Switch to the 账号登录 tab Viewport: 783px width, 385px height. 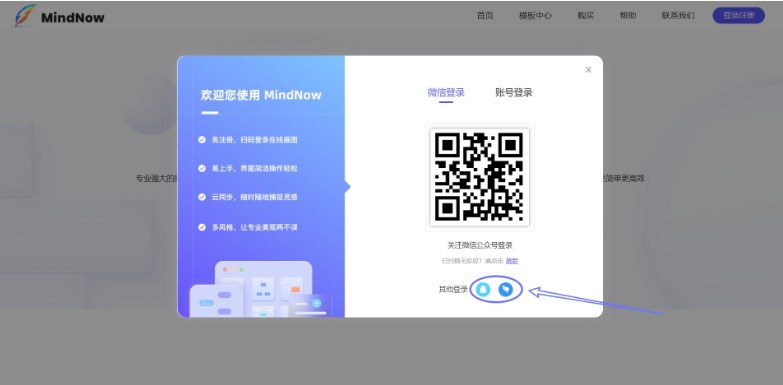pyautogui.click(x=513, y=92)
